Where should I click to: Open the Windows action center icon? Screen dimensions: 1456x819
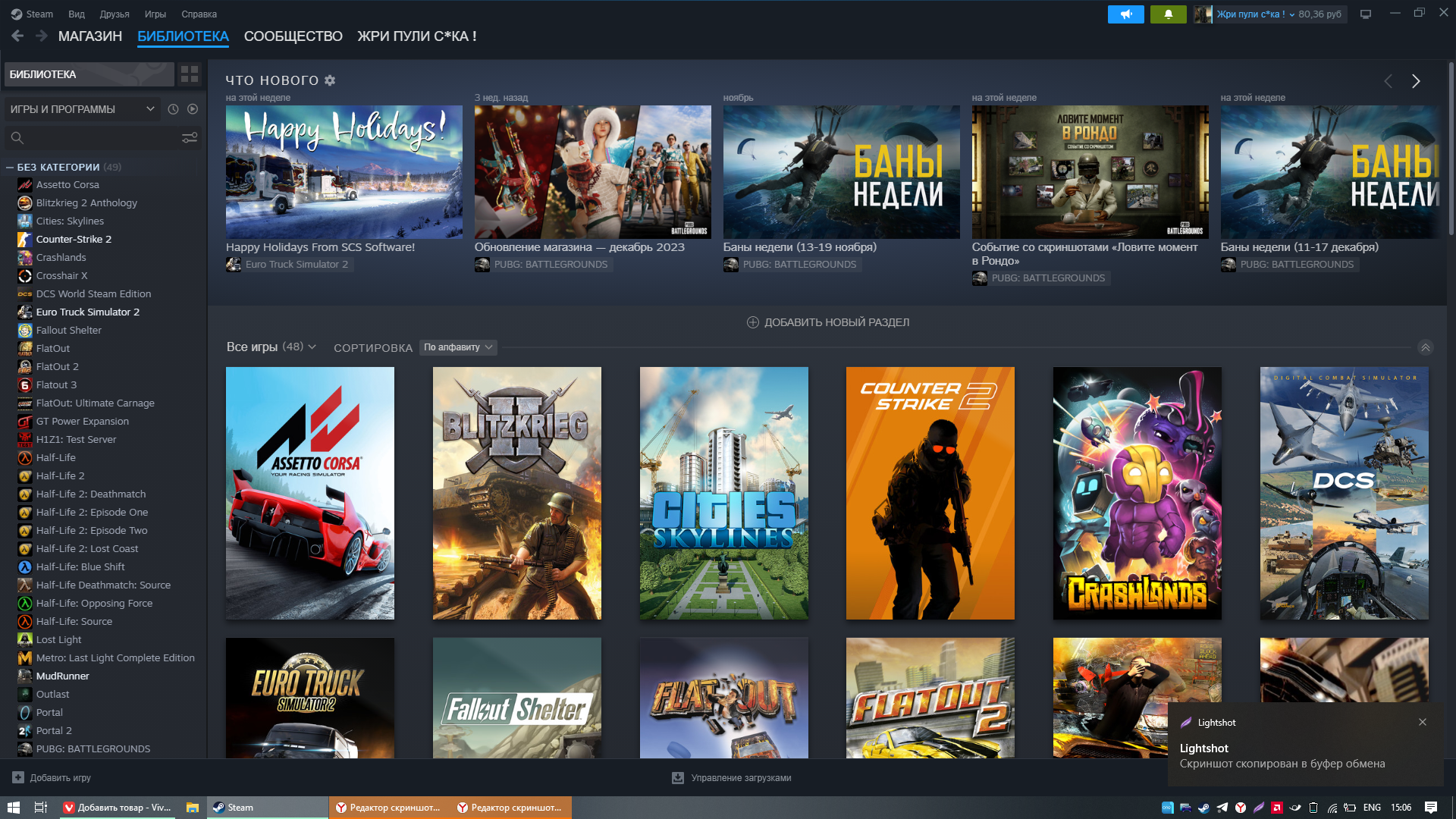point(1431,808)
